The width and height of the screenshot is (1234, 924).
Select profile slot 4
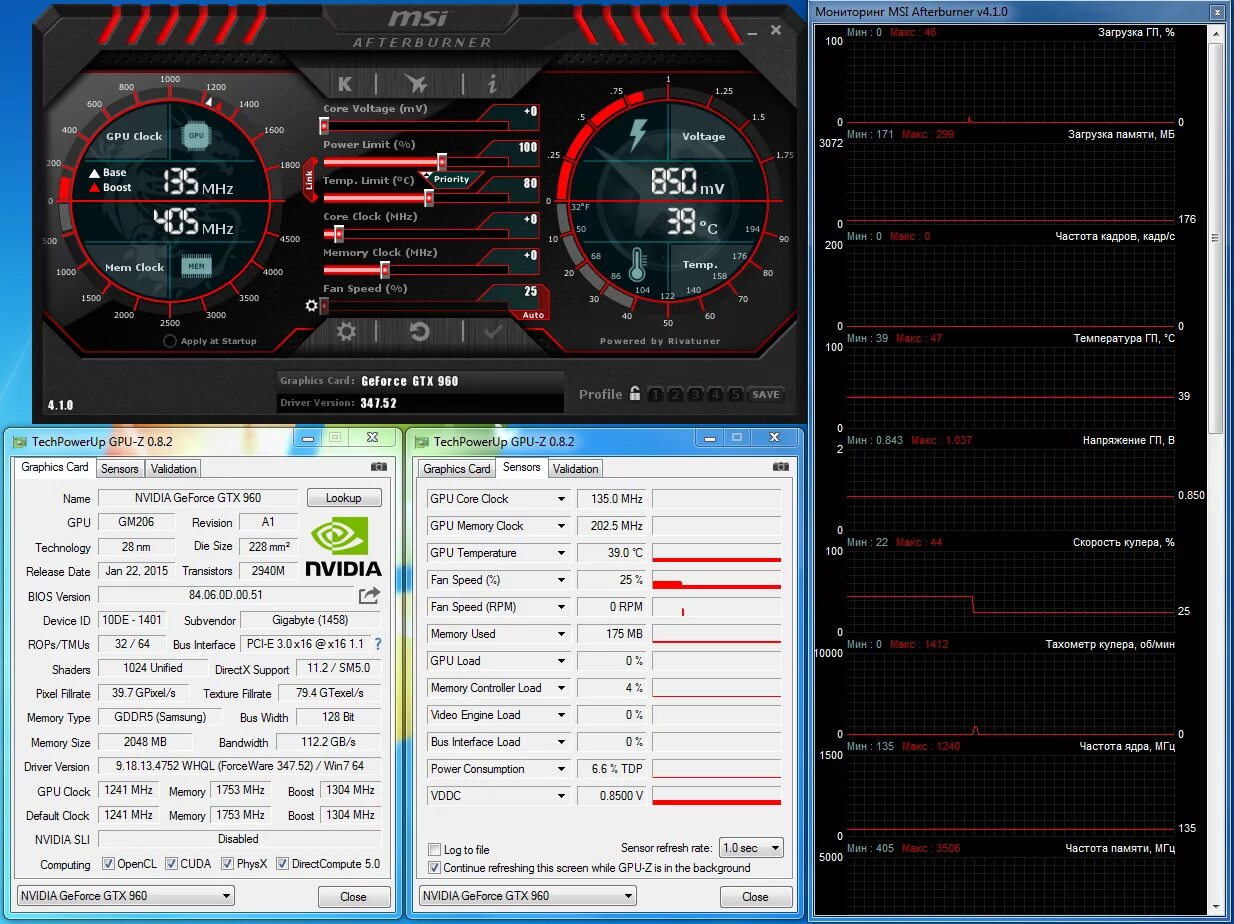(x=715, y=394)
